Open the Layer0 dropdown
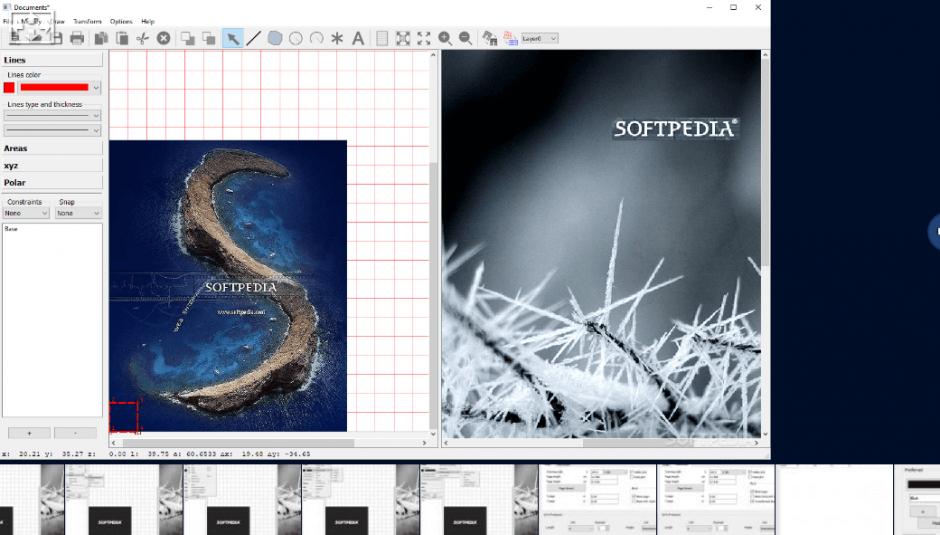The image size is (940, 535). pos(540,38)
